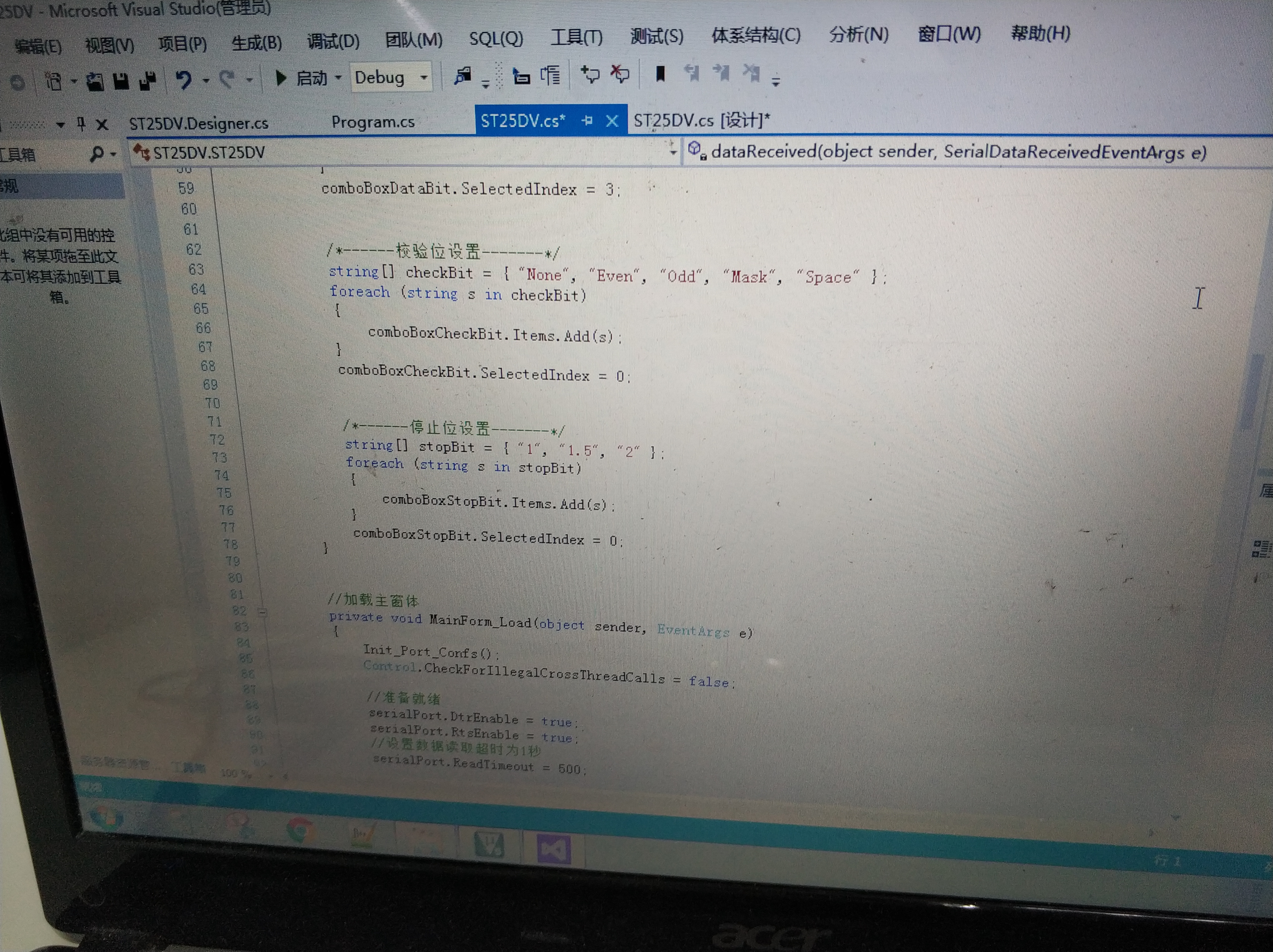The height and width of the screenshot is (952, 1273).
Task: Pin the ST25DV.cs tab
Action: click(x=587, y=120)
